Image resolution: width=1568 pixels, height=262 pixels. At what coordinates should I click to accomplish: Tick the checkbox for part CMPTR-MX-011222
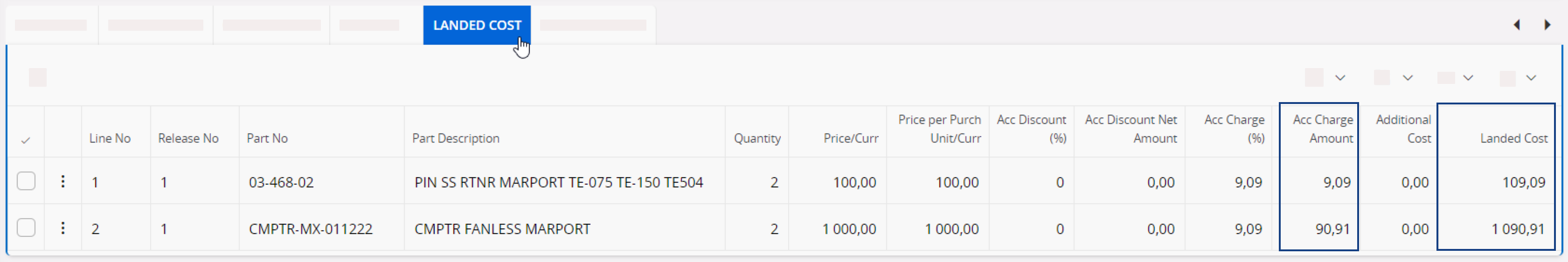26,228
